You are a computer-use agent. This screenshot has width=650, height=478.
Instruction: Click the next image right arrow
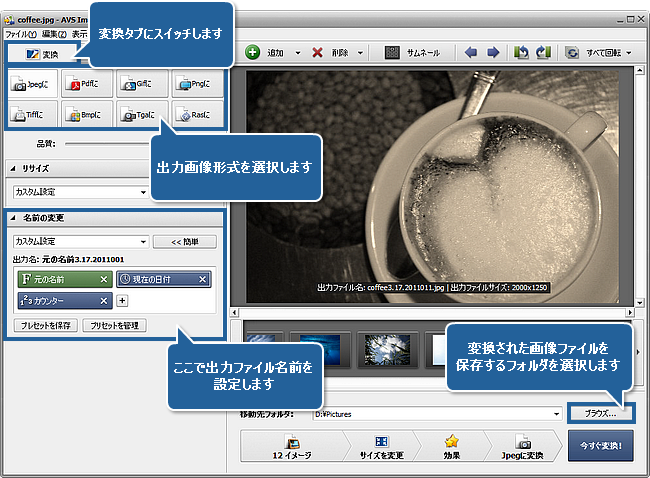click(492, 52)
